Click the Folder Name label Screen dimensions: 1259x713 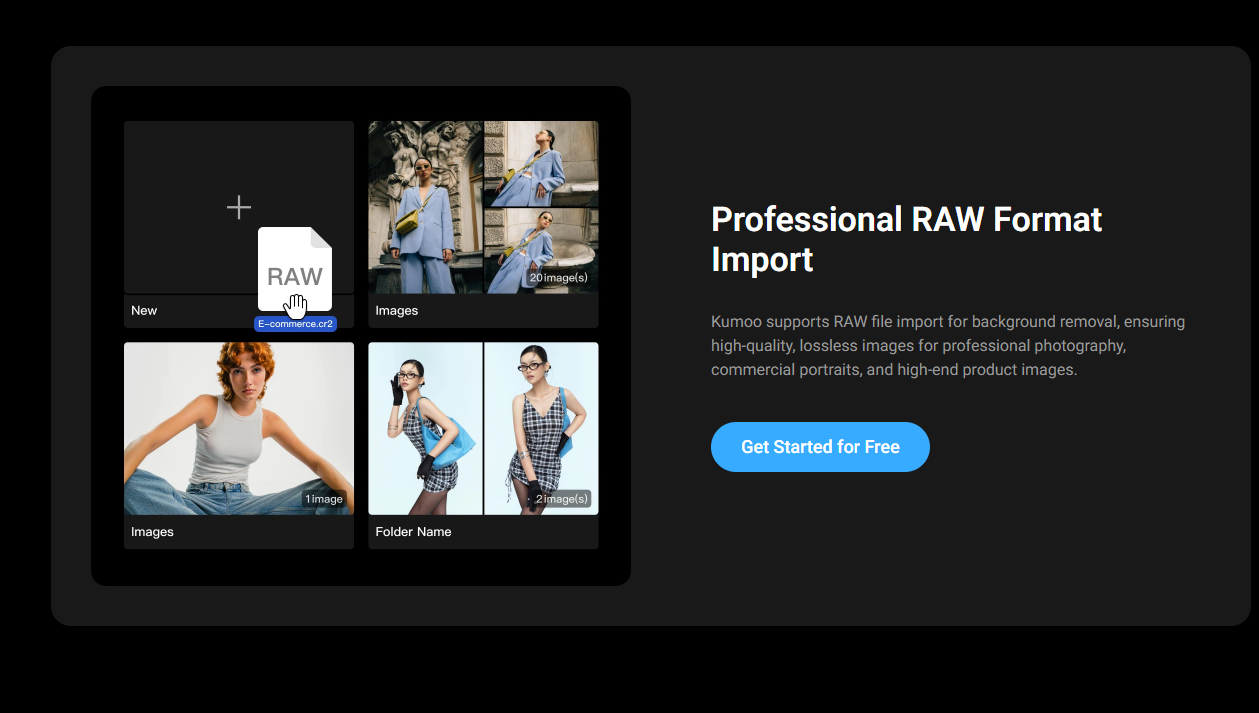[413, 532]
